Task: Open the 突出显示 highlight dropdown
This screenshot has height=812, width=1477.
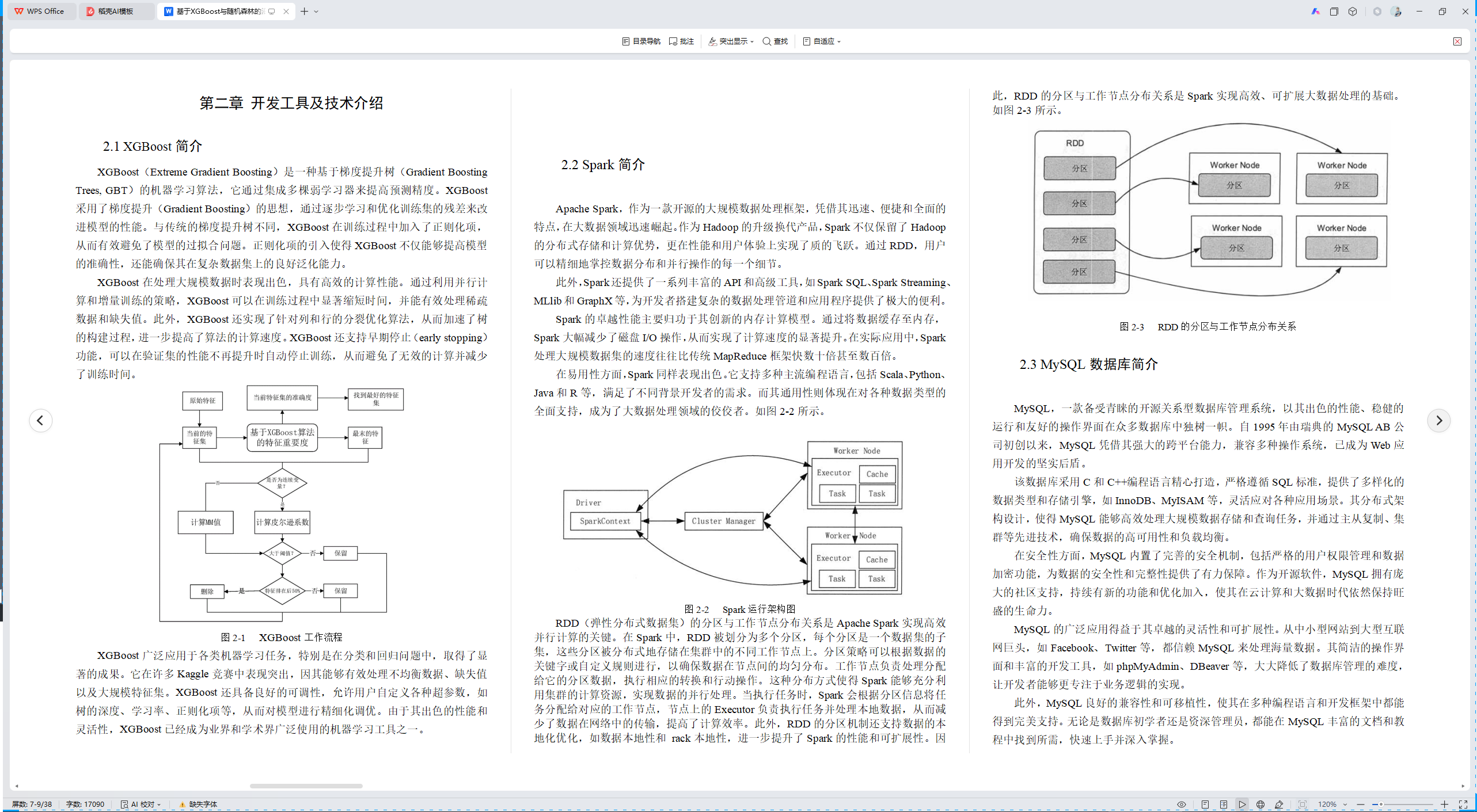Action: click(x=731, y=41)
